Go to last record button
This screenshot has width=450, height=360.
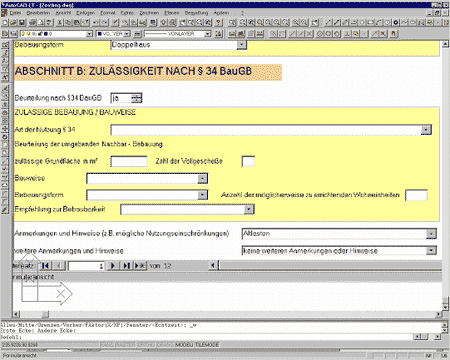coord(126,266)
